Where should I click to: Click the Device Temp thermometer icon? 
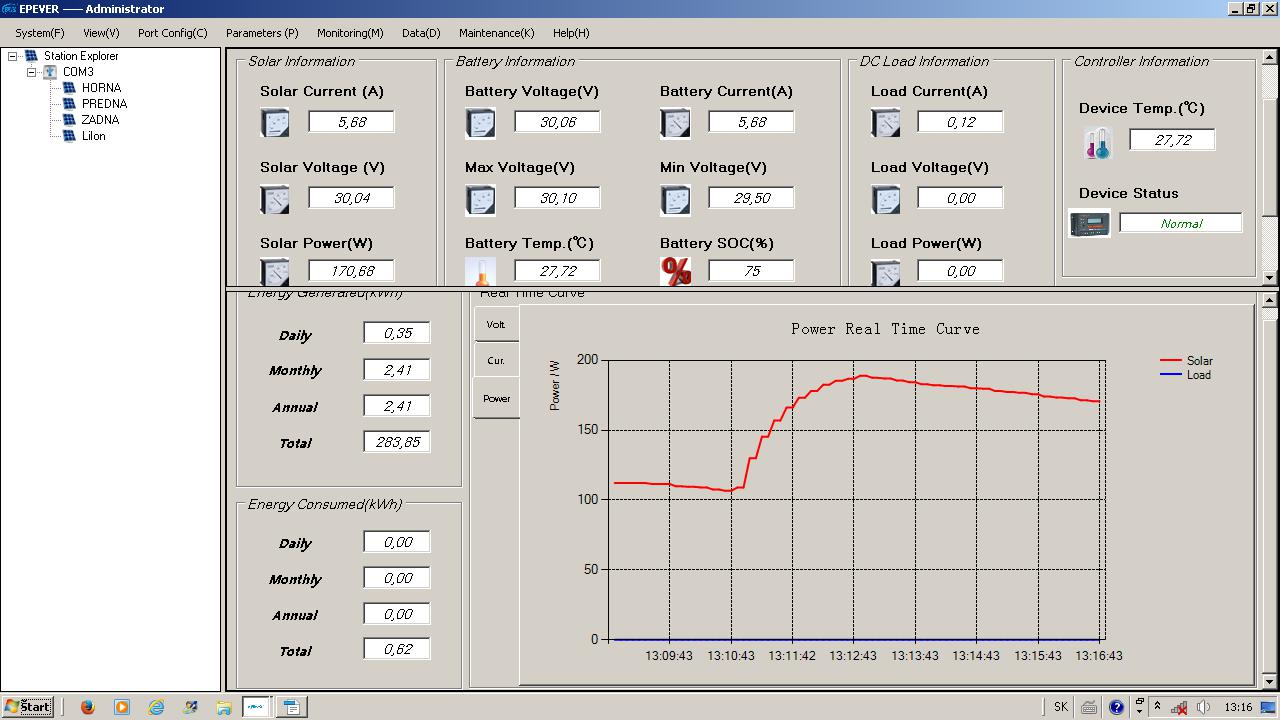pyautogui.click(x=1097, y=144)
